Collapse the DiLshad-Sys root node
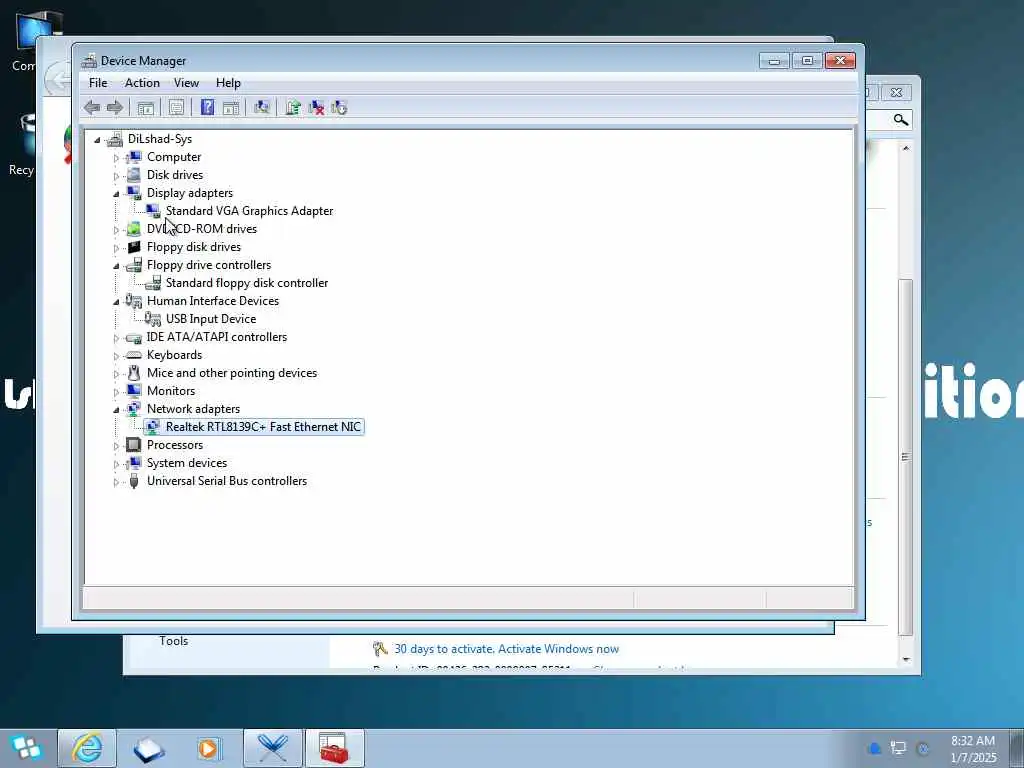The width and height of the screenshot is (1024, 768). pyautogui.click(x=97, y=139)
